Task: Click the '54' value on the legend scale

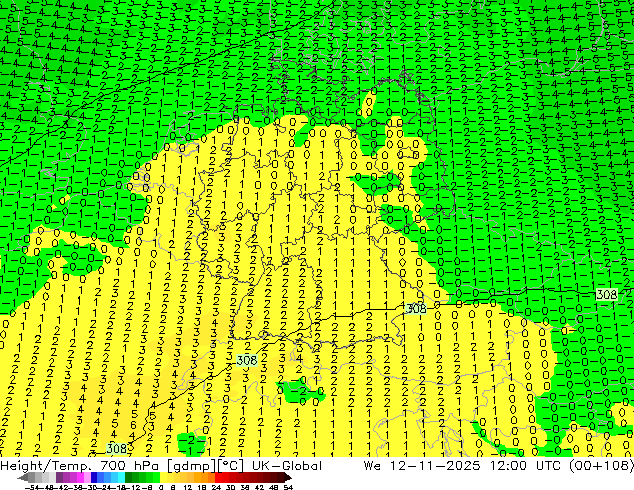Action: [x=288, y=487]
